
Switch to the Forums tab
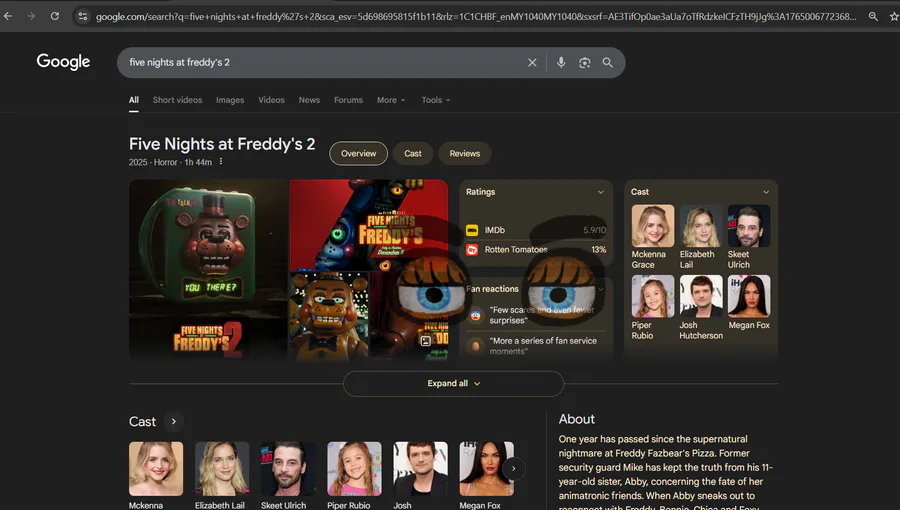pos(348,100)
